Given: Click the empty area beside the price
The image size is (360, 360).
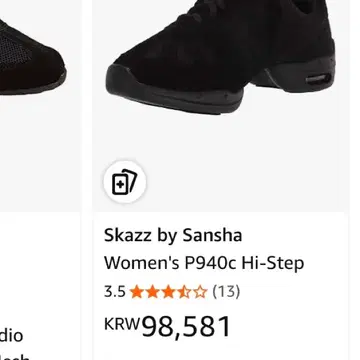Looking at the screenshot, I should (x=287, y=327).
